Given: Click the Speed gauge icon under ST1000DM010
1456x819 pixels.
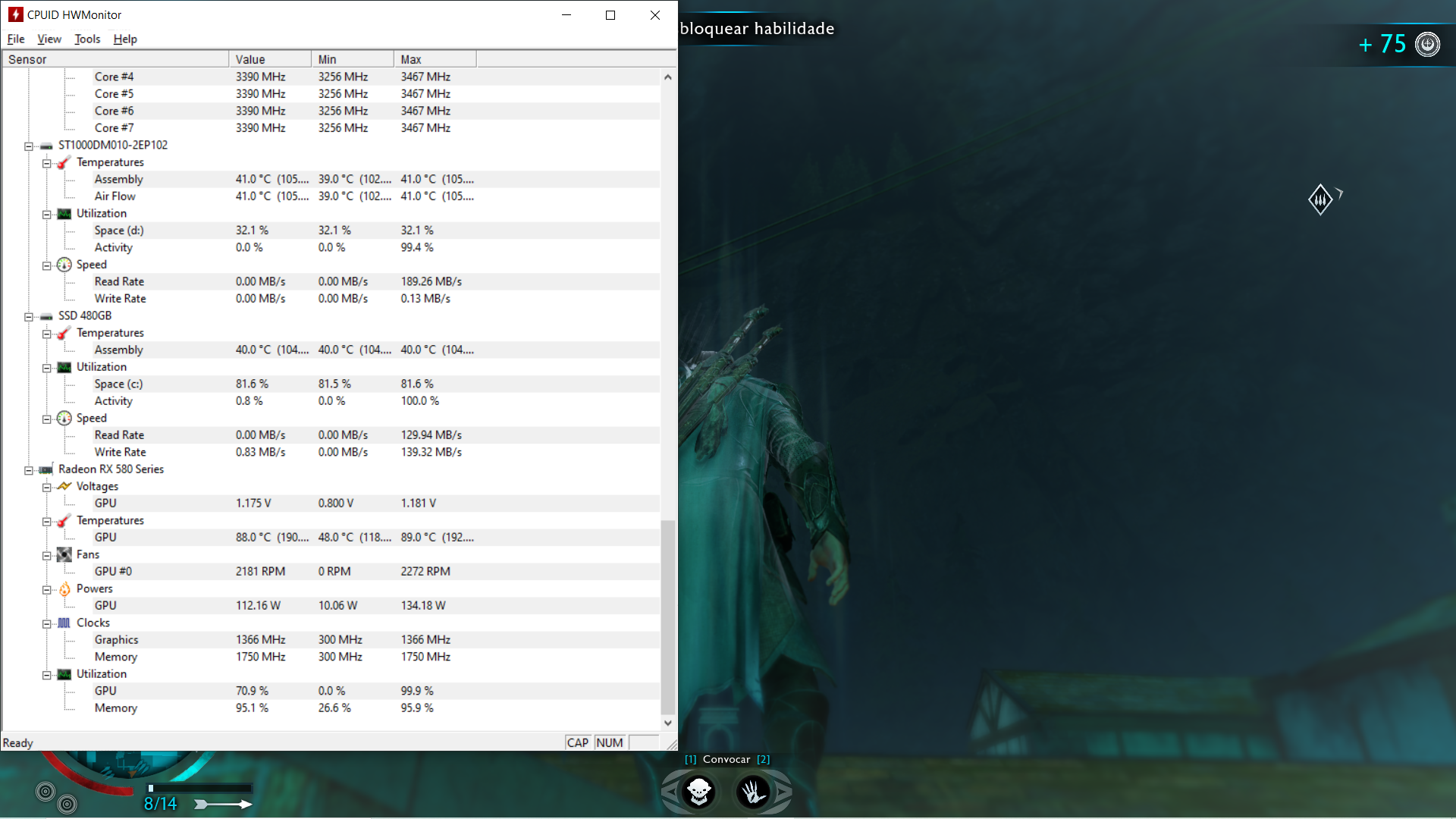Looking at the screenshot, I should 64,265.
